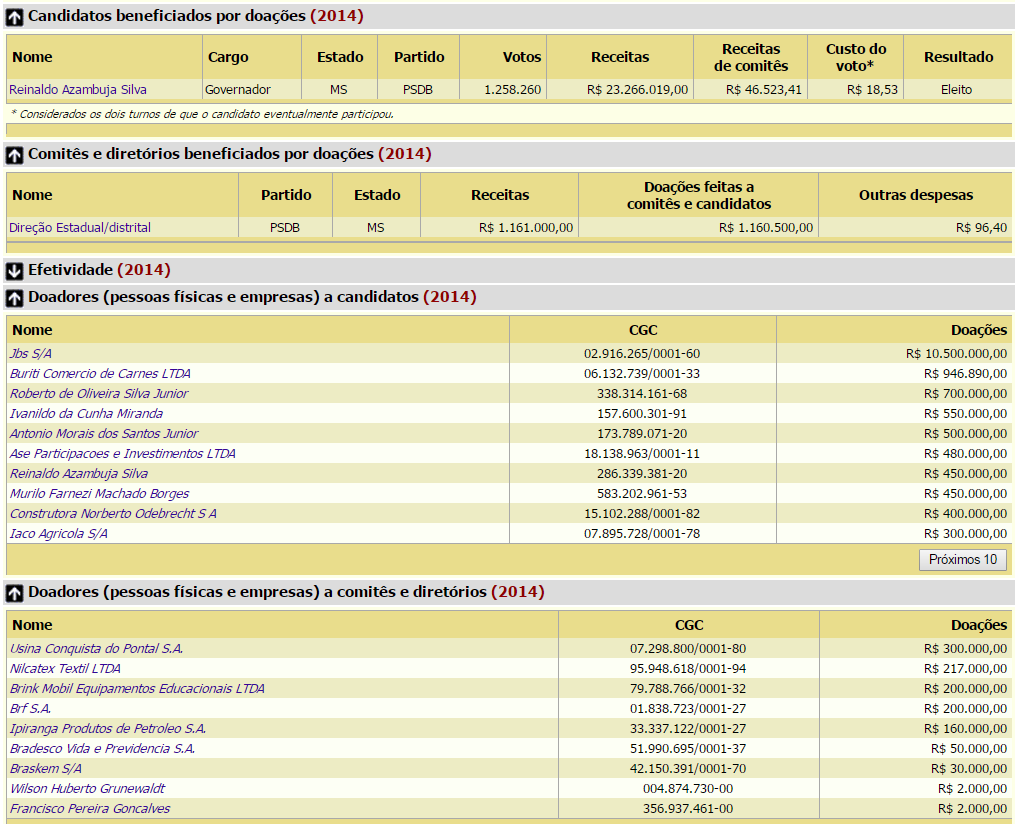The width and height of the screenshot is (1015, 825).
Task: Open Francisco Pereira Goncalves link
Action: coord(89,809)
